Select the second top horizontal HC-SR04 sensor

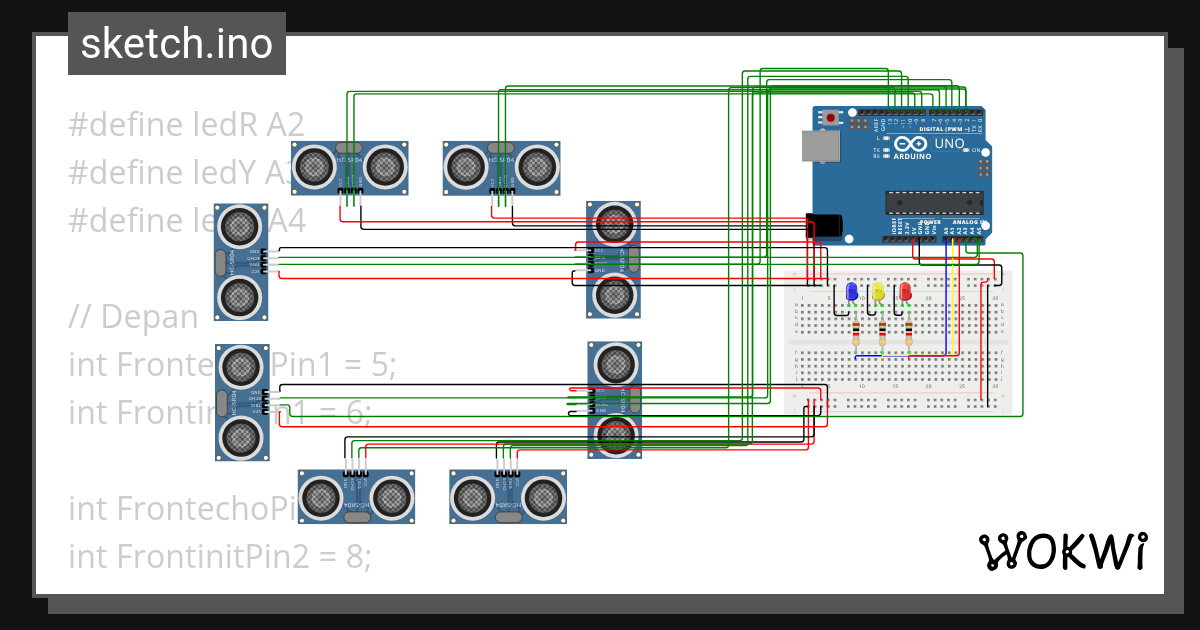pos(502,167)
